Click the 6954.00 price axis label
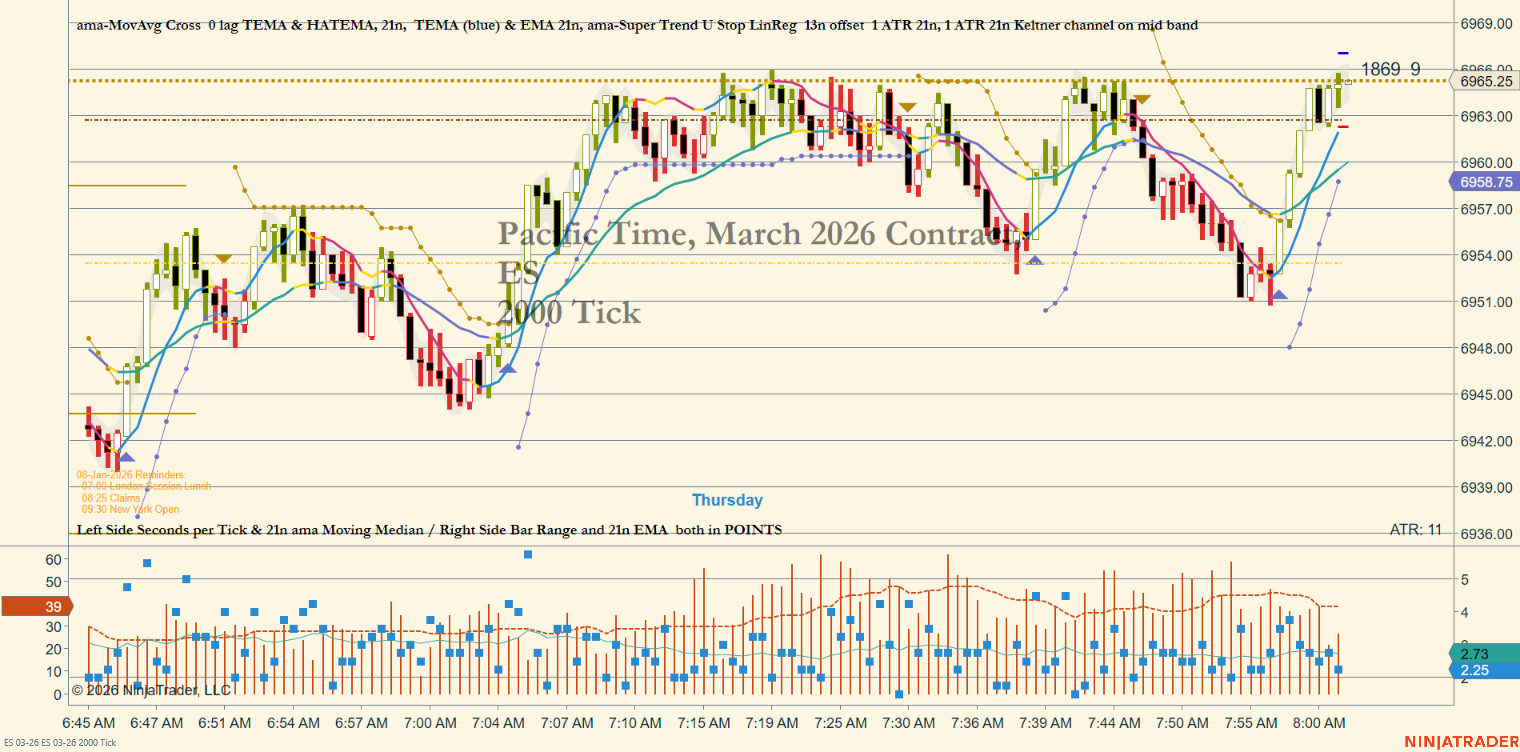 coord(1484,255)
